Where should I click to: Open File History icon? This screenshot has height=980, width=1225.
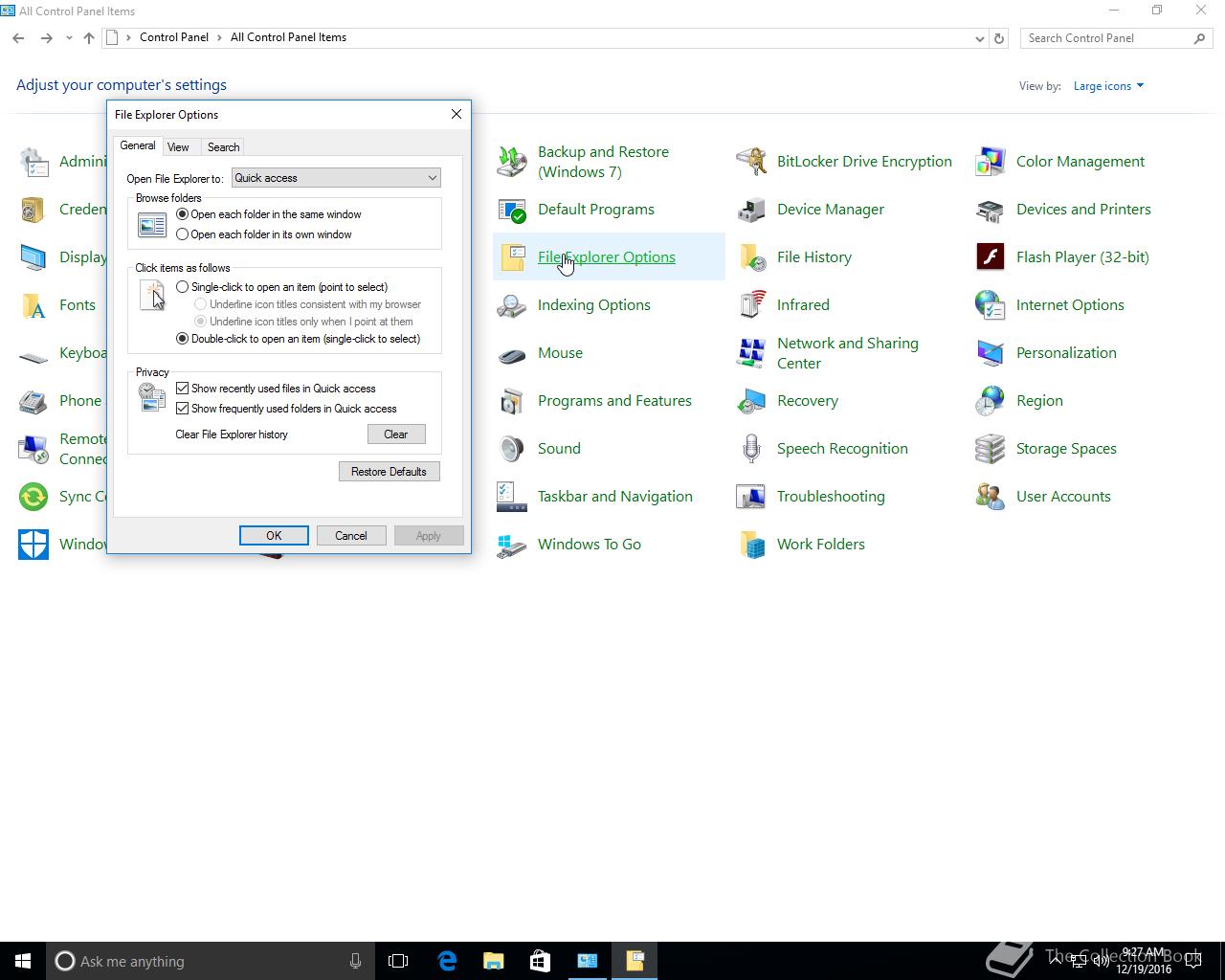pyautogui.click(x=751, y=257)
